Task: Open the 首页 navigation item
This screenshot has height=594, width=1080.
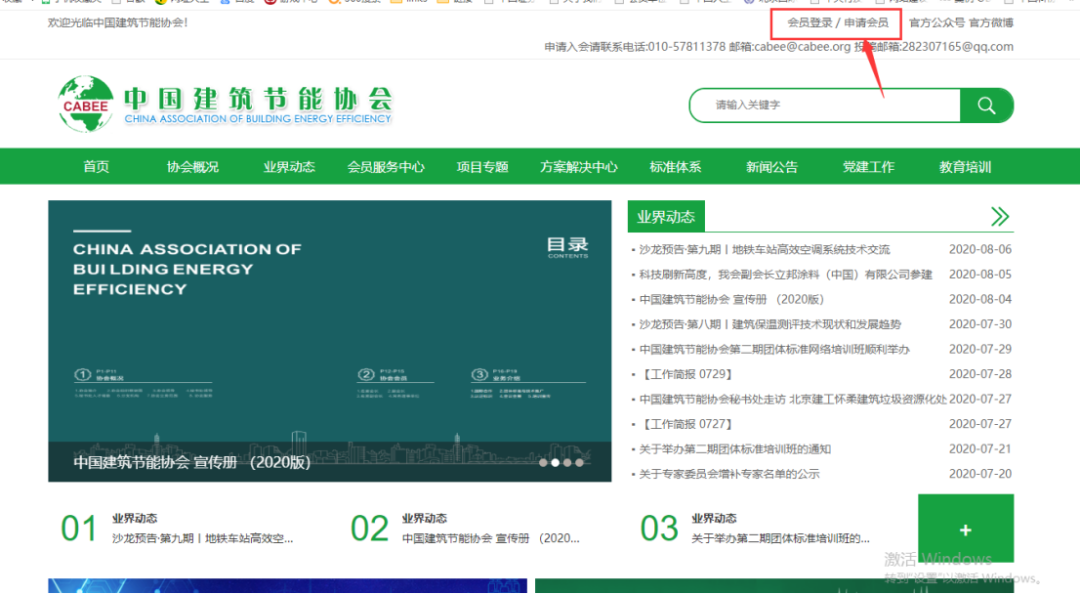Action: tap(96, 167)
